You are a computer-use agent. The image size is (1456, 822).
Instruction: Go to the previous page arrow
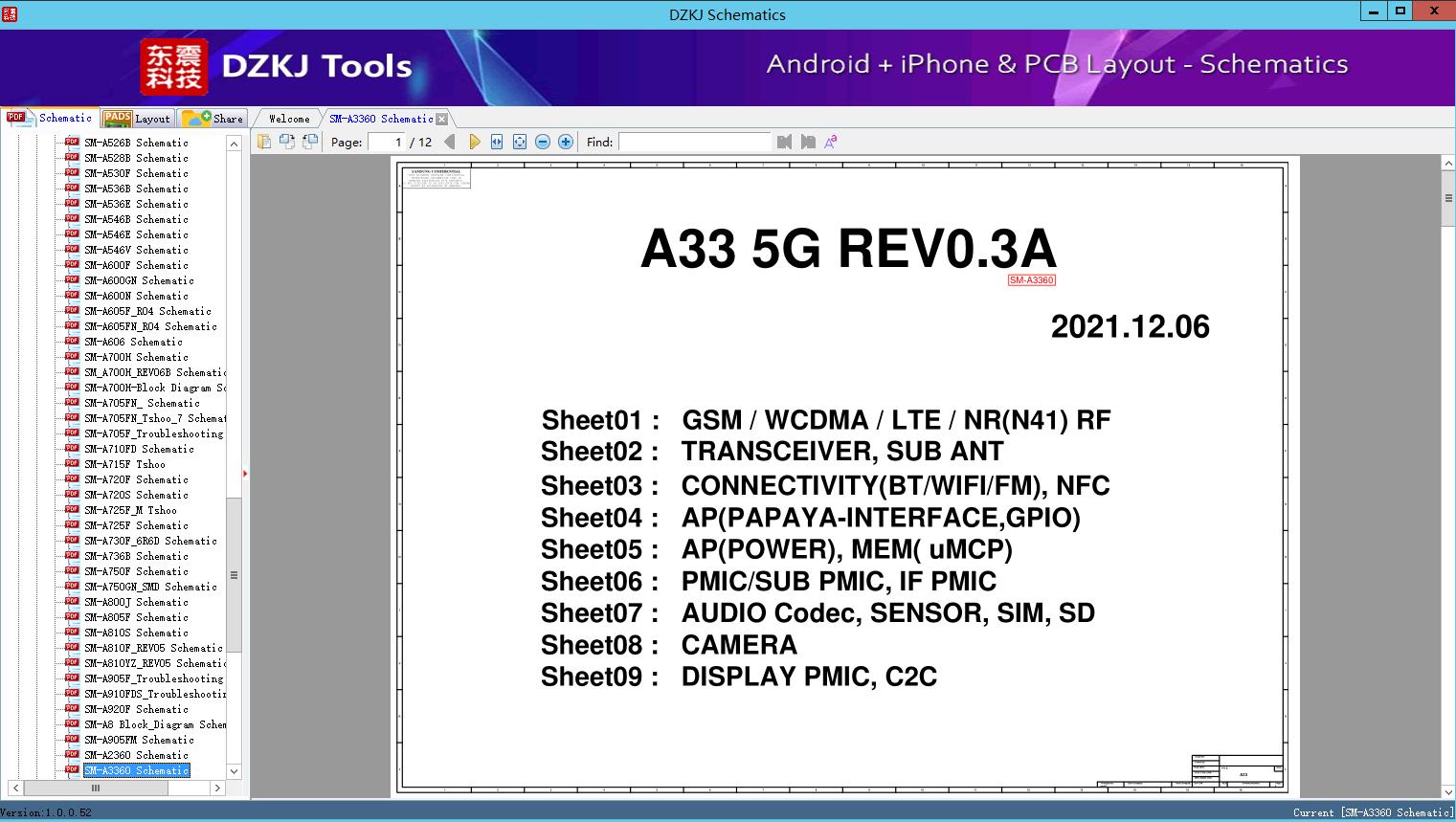pyautogui.click(x=449, y=142)
